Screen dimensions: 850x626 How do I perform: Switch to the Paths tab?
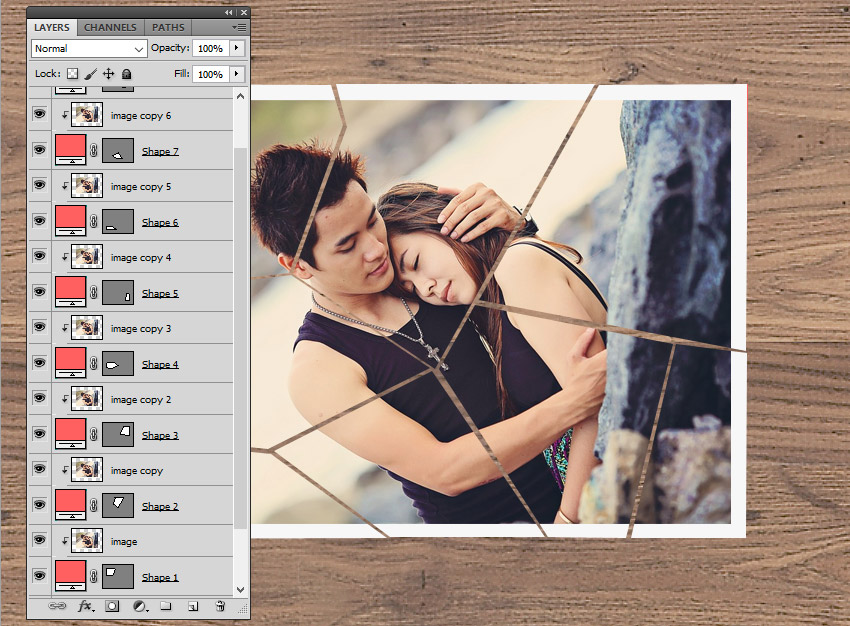pos(166,27)
